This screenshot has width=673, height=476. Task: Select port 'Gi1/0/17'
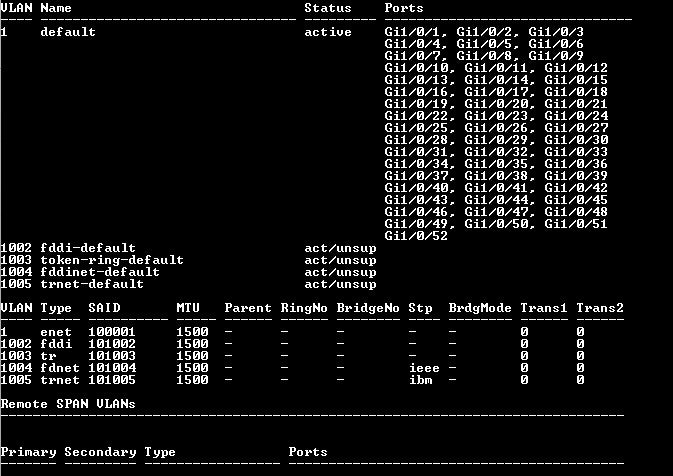click(495, 92)
